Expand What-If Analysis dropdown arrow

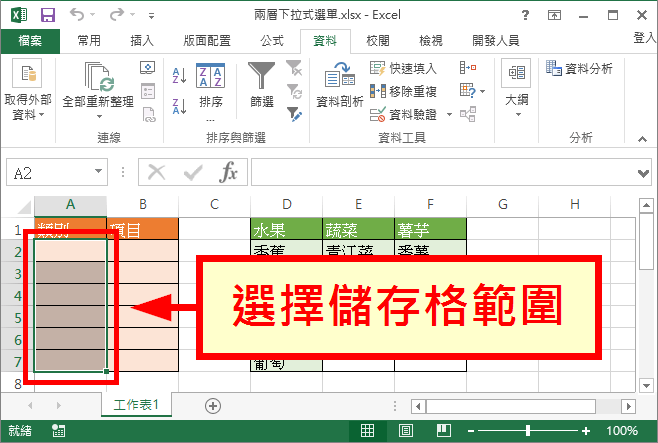(x=483, y=91)
